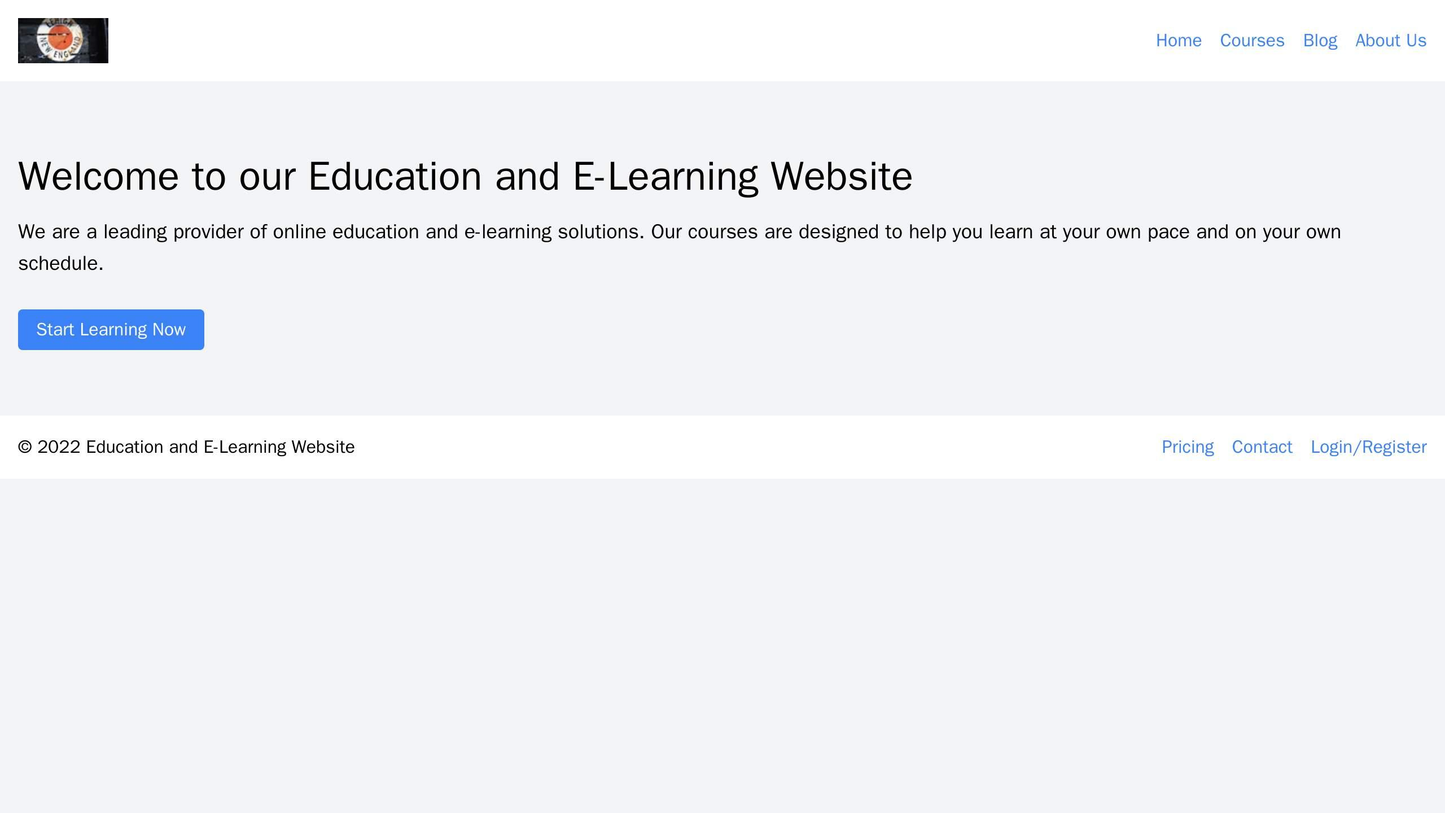Click the navigation menu area on the right
Viewport: 1445px width, 813px height.
pos(1290,40)
